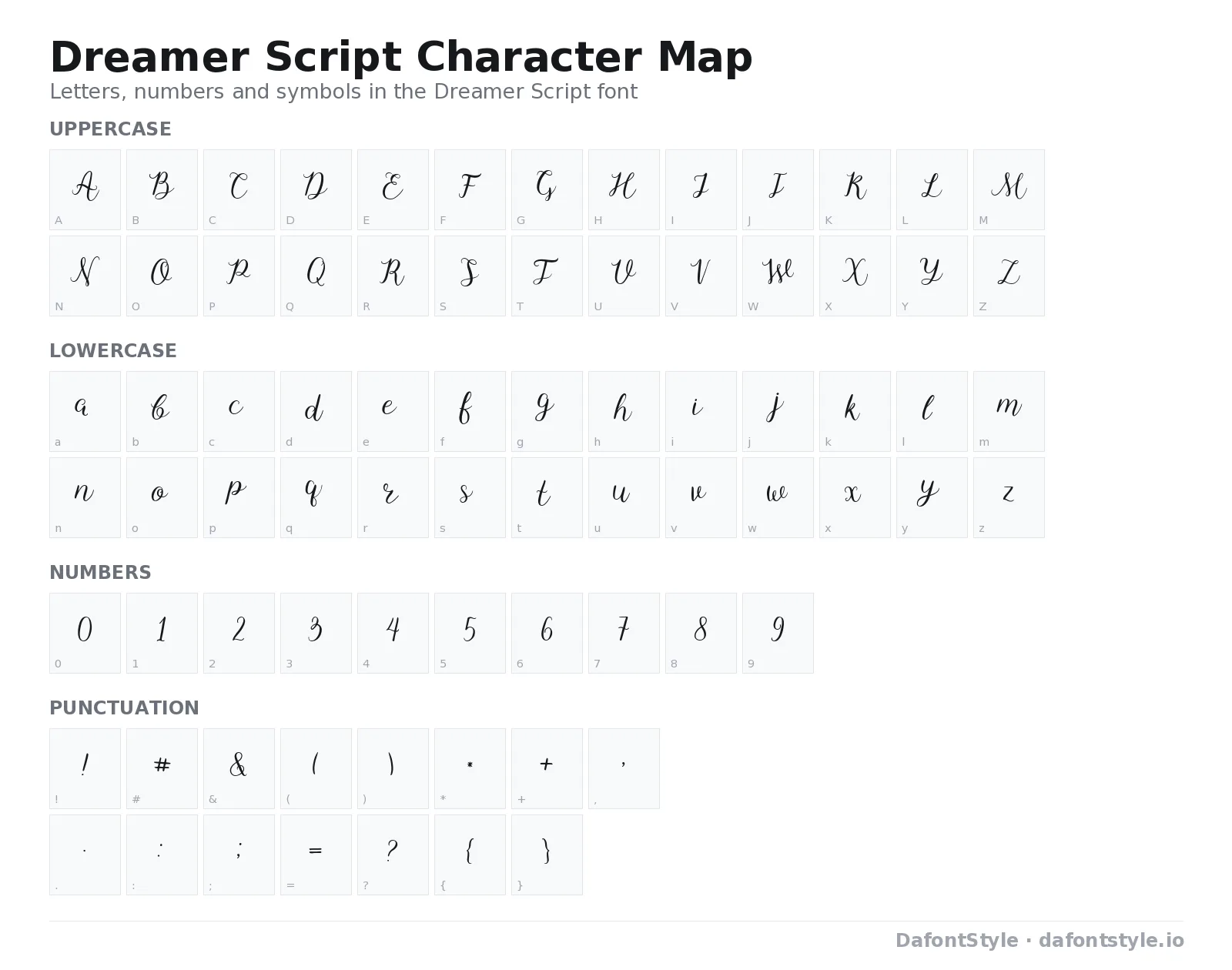Select the uppercase N glyph card
Image resolution: width=1232 pixels, height=970 pixels.
pos(85,276)
